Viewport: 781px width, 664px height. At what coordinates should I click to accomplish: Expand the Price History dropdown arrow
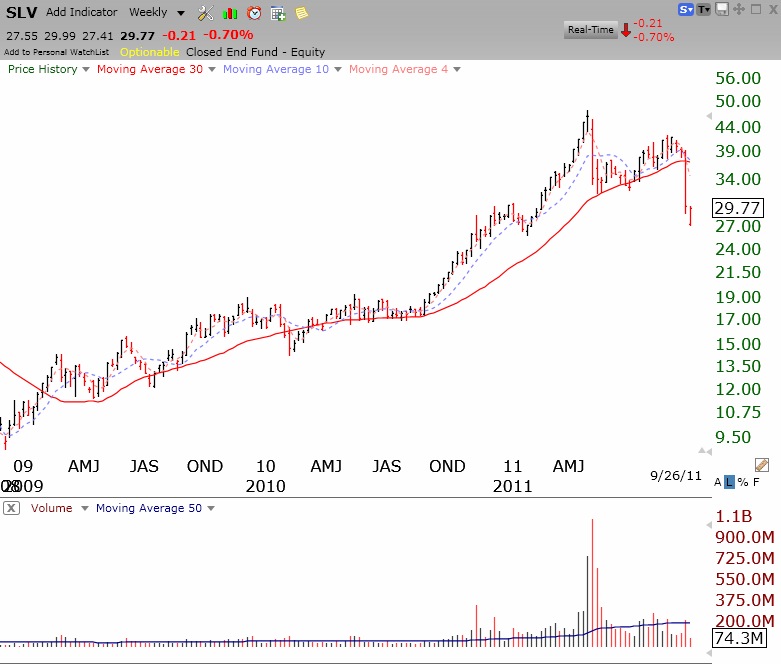[x=86, y=69]
